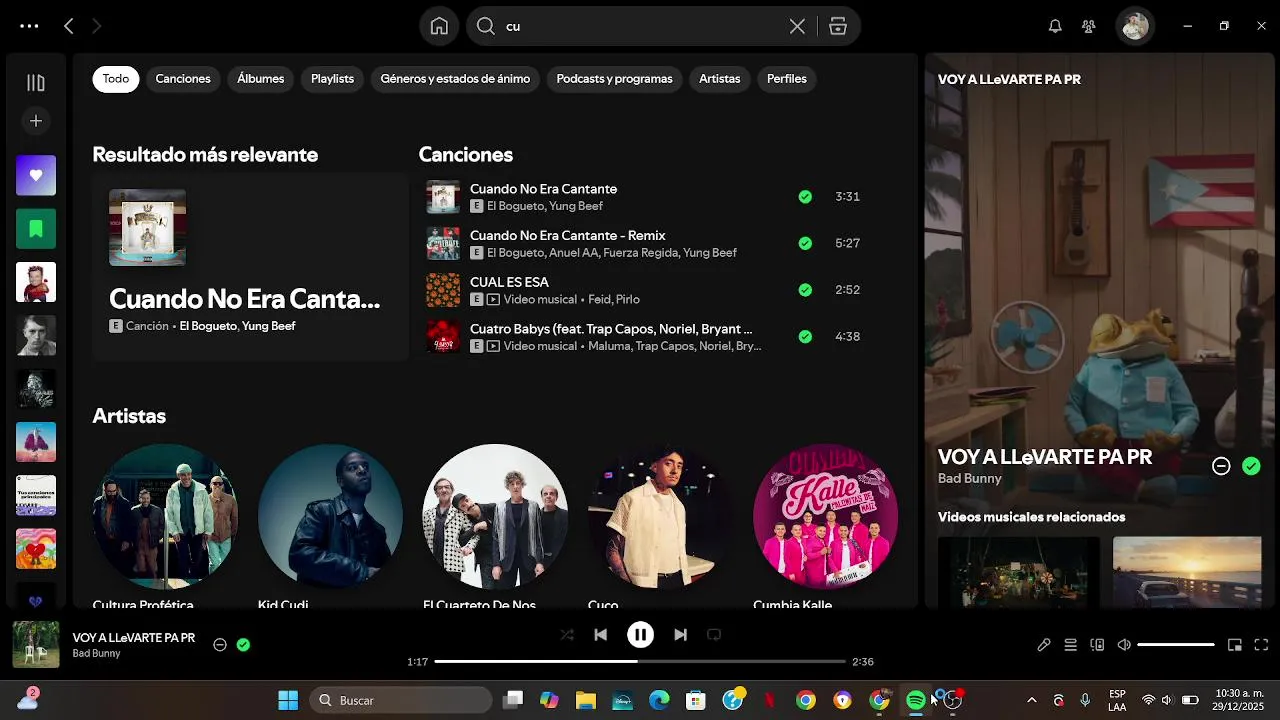
Task: Open connect to a device icon
Action: (x=1097, y=645)
